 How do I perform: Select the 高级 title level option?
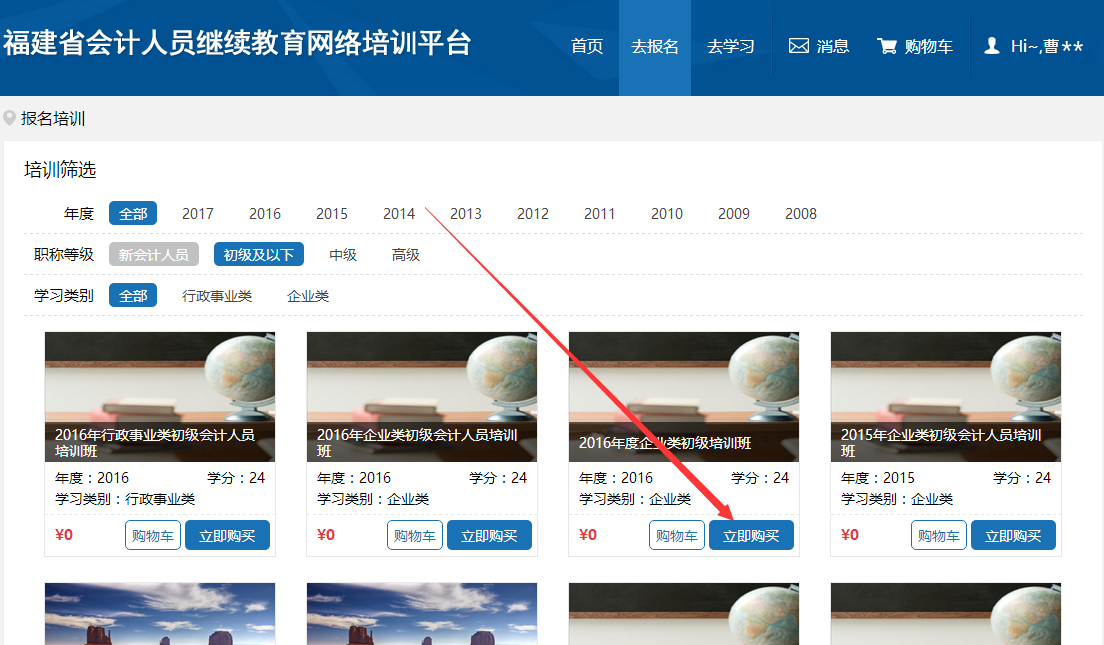pos(406,255)
